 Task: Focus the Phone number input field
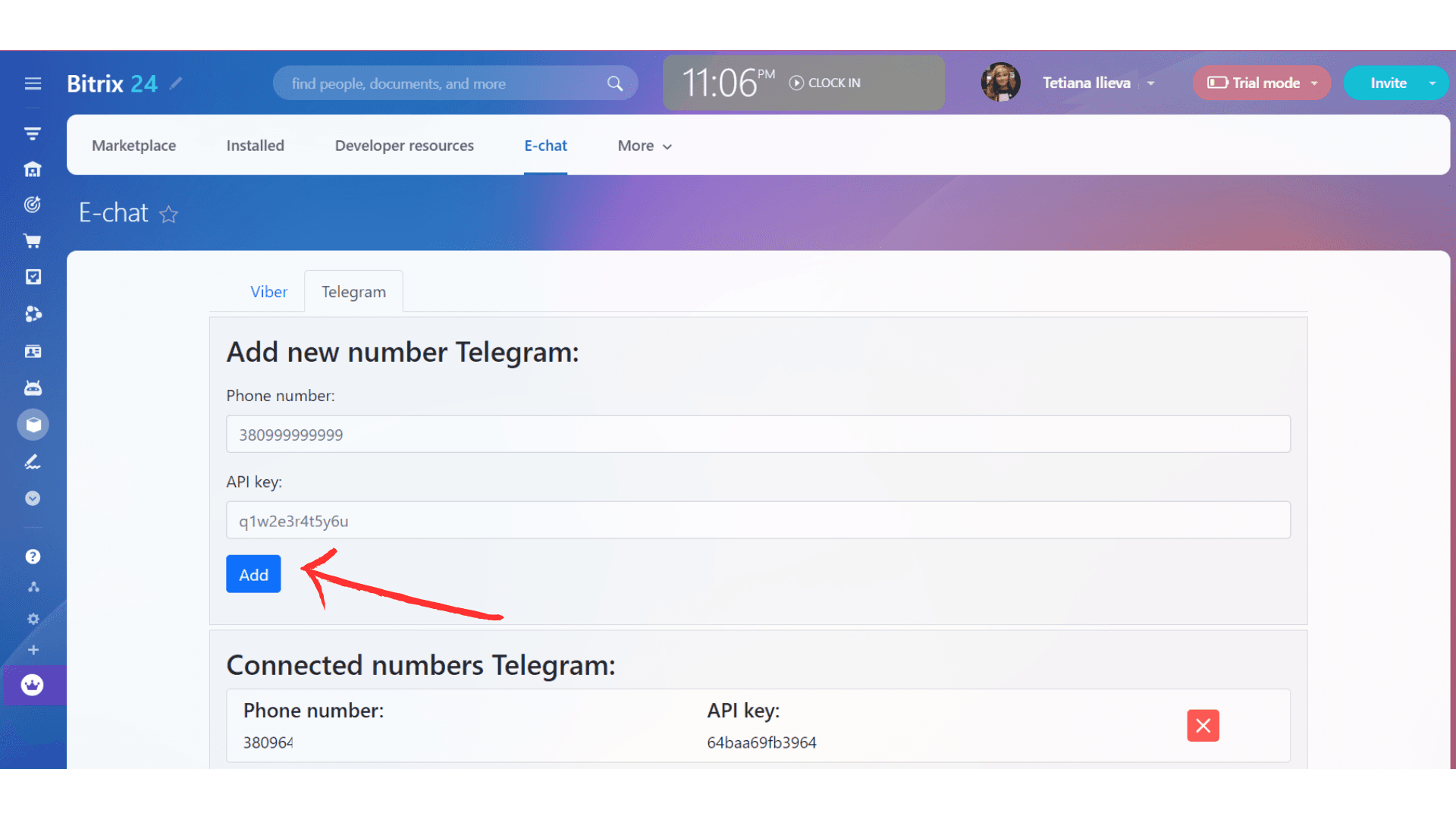point(758,435)
